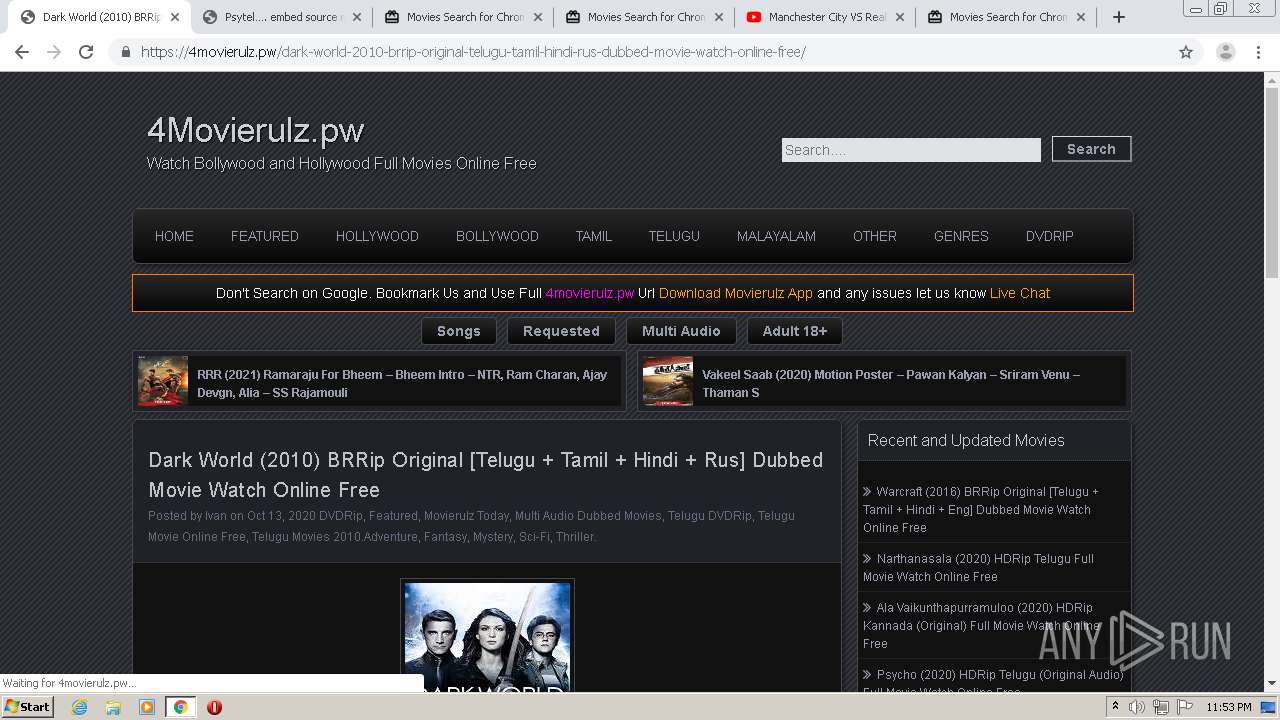Switch to the Dark World (2010) tab
This screenshot has width=1280, height=720.
[x=100, y=17]
